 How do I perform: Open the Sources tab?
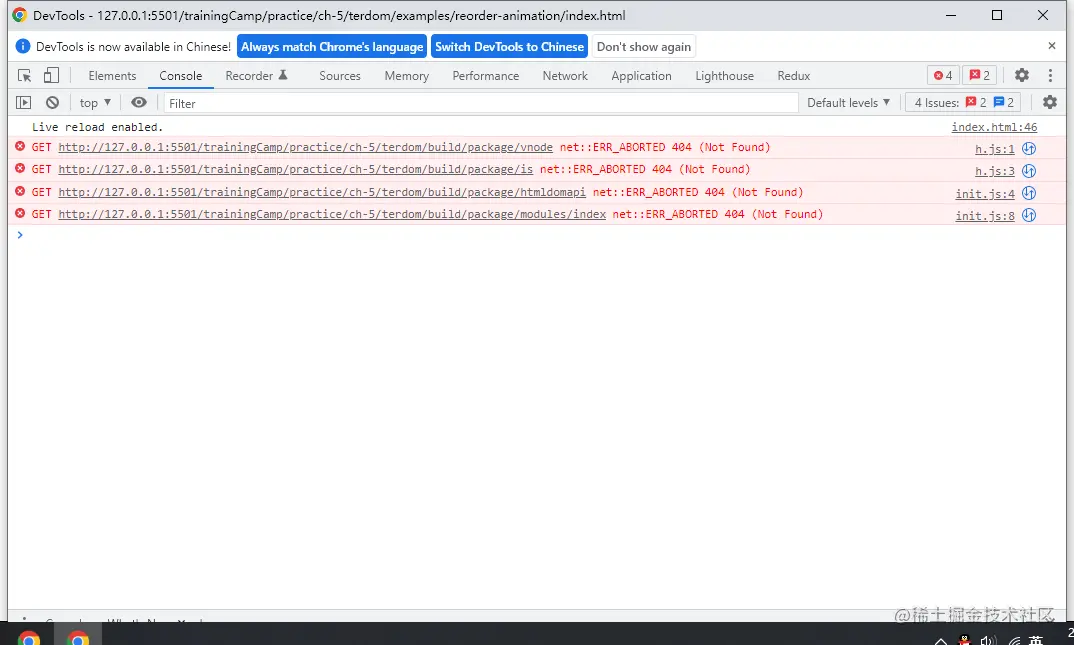pyautogui.click(x=340, y=76)
